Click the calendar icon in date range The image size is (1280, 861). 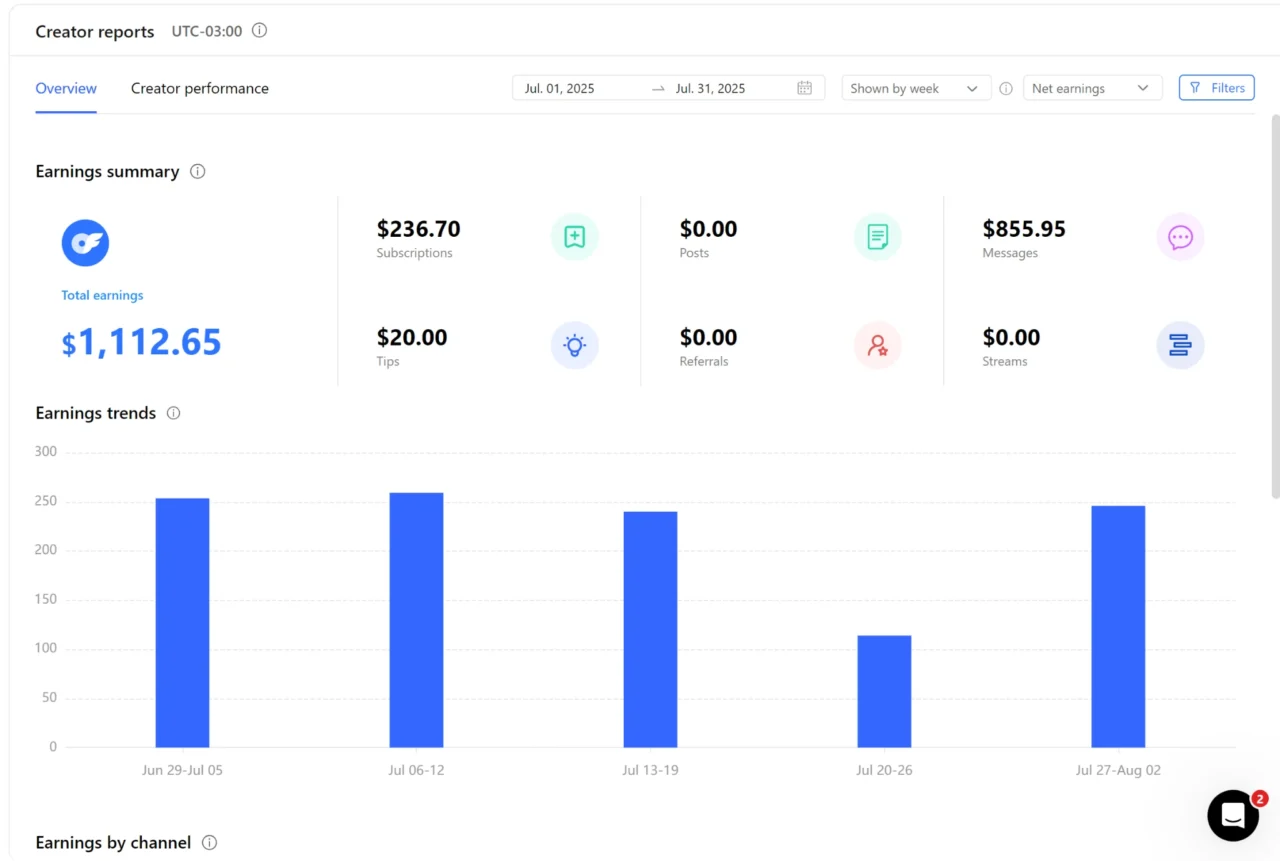click(804, 88)
